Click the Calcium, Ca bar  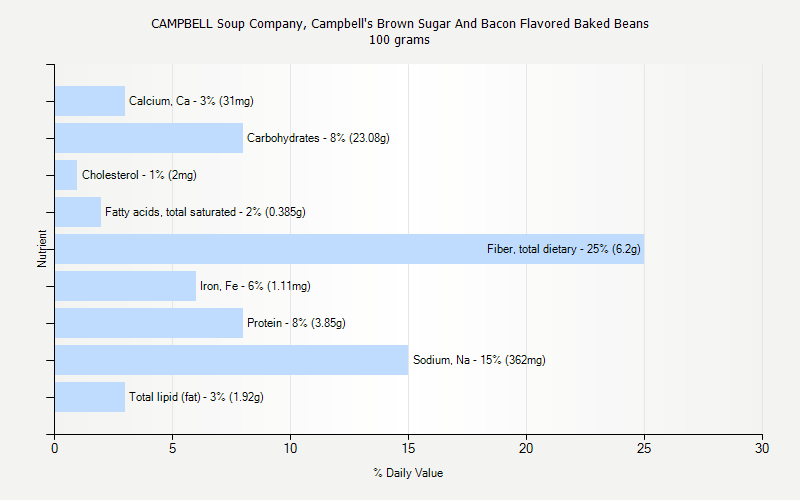point(90,101)
